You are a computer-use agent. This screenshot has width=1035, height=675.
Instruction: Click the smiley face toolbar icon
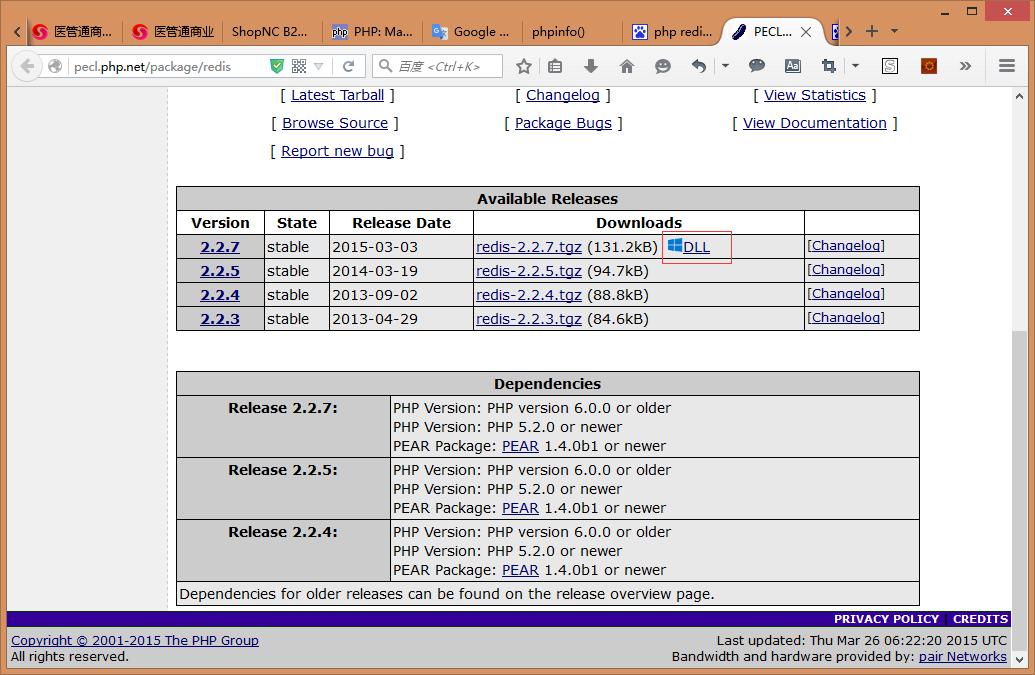pos(663,66)
